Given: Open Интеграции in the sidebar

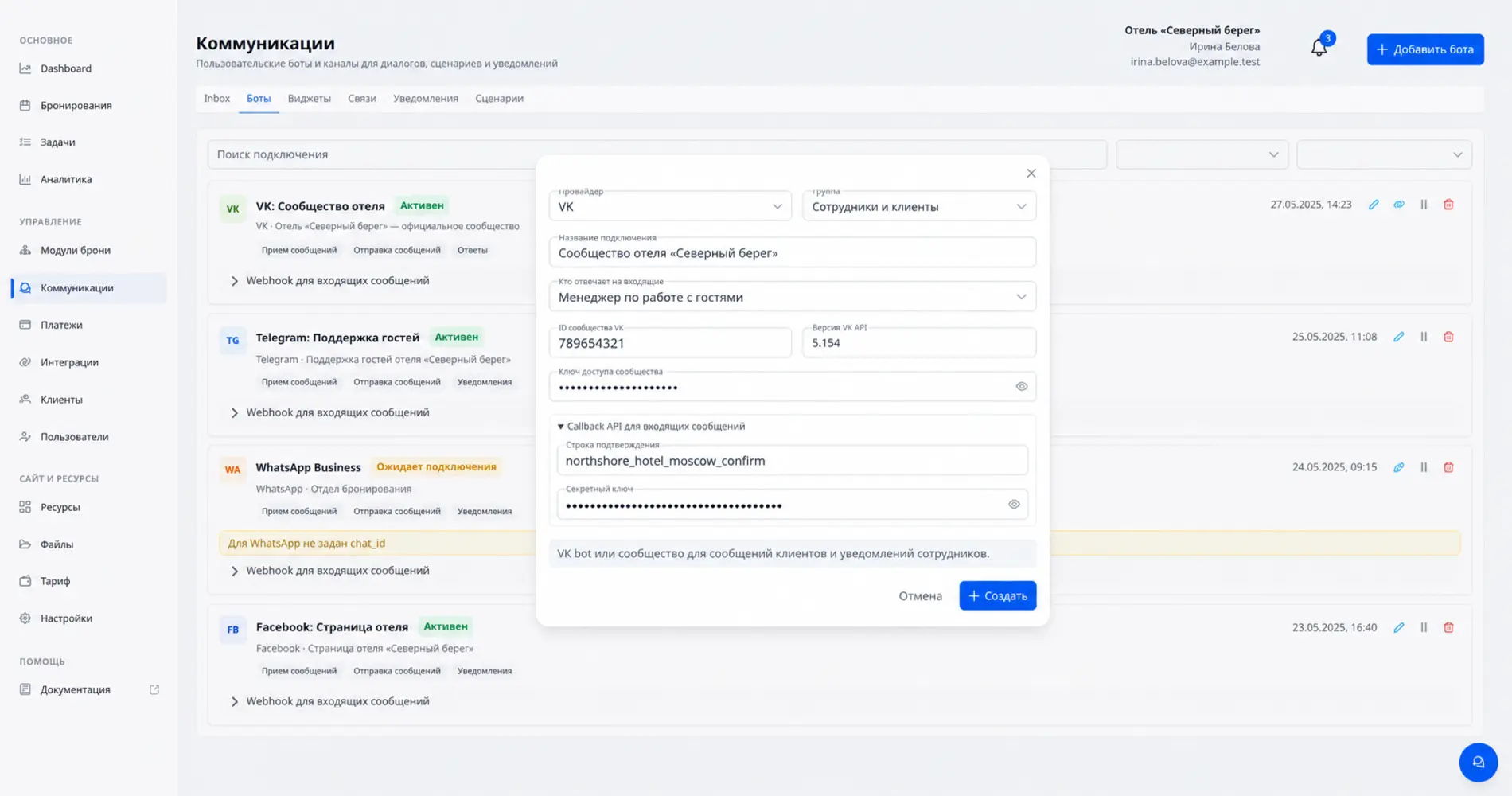Looking at the screenshot, I should pyautogui.click(x=89, y=362).
